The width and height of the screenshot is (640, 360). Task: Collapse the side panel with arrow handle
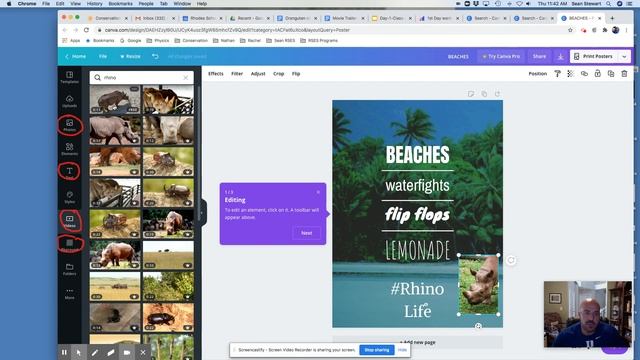(x=202, y=213)
